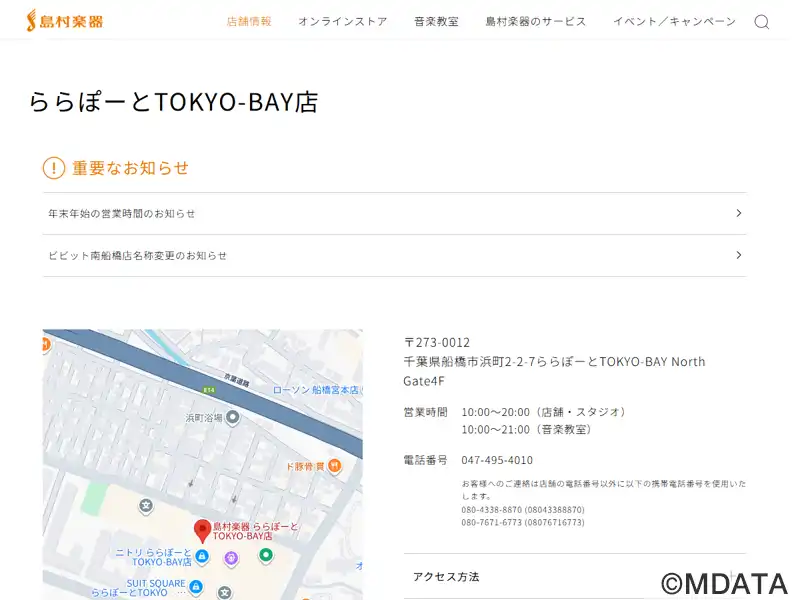Click the orange restaurant marker for 豚骨貫

pyautogui.click(x=335, y=466)
